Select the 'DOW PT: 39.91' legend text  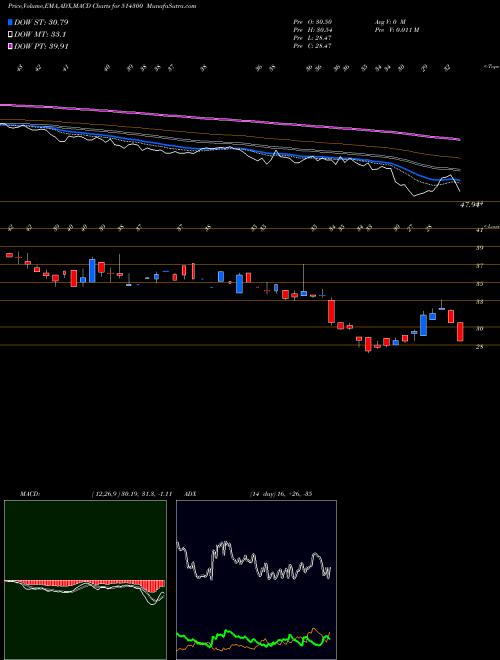pos(41,47)
